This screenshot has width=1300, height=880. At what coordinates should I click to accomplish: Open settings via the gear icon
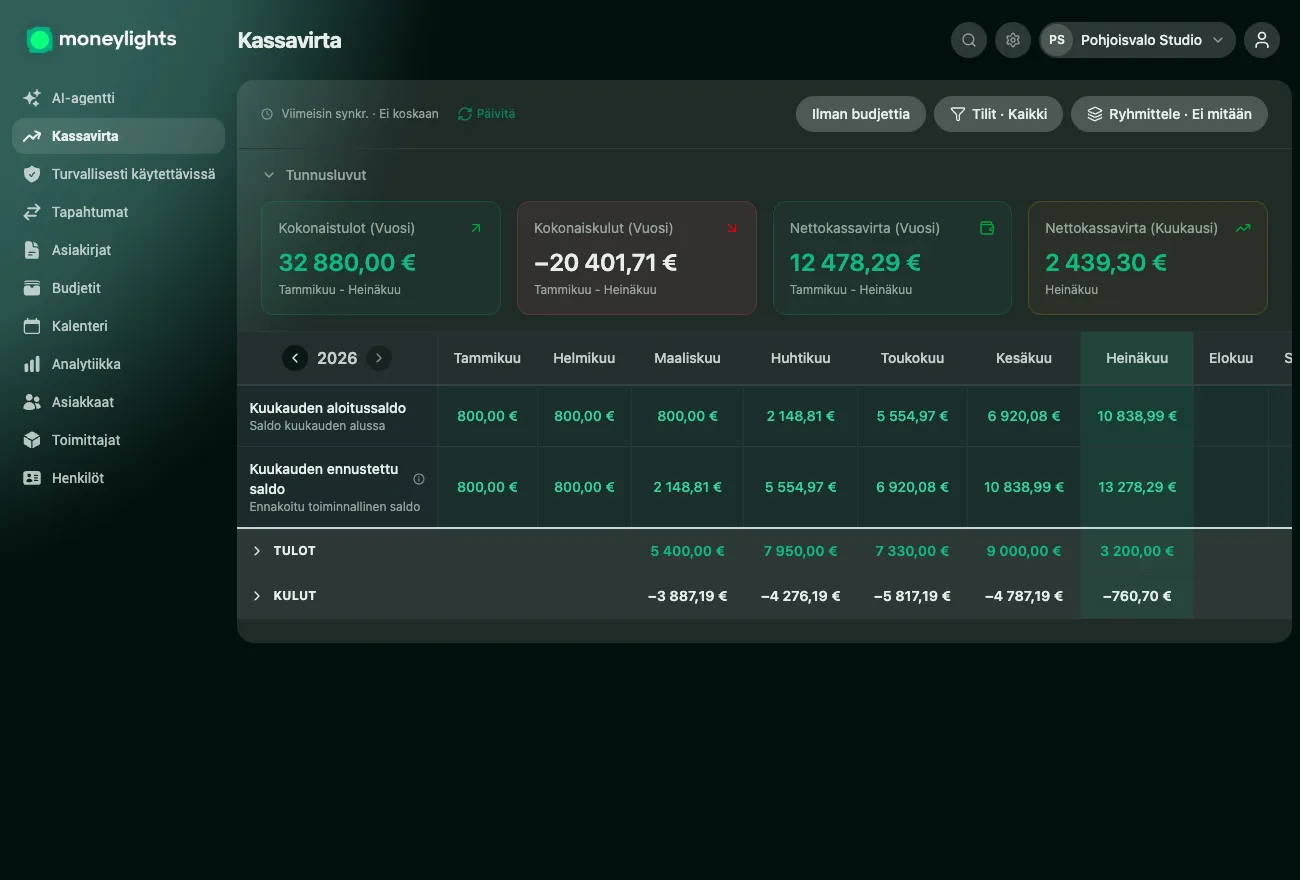[x=1013, y=40]
